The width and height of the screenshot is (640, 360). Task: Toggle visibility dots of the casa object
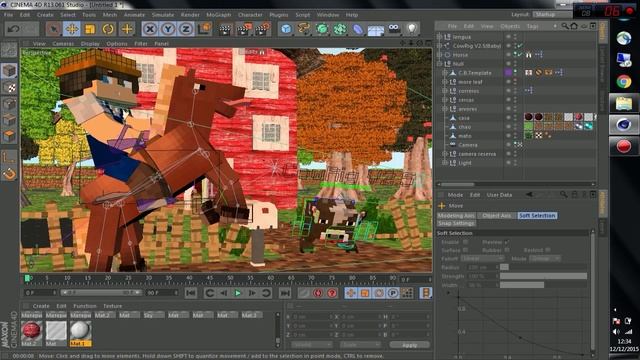click(516, 118)
